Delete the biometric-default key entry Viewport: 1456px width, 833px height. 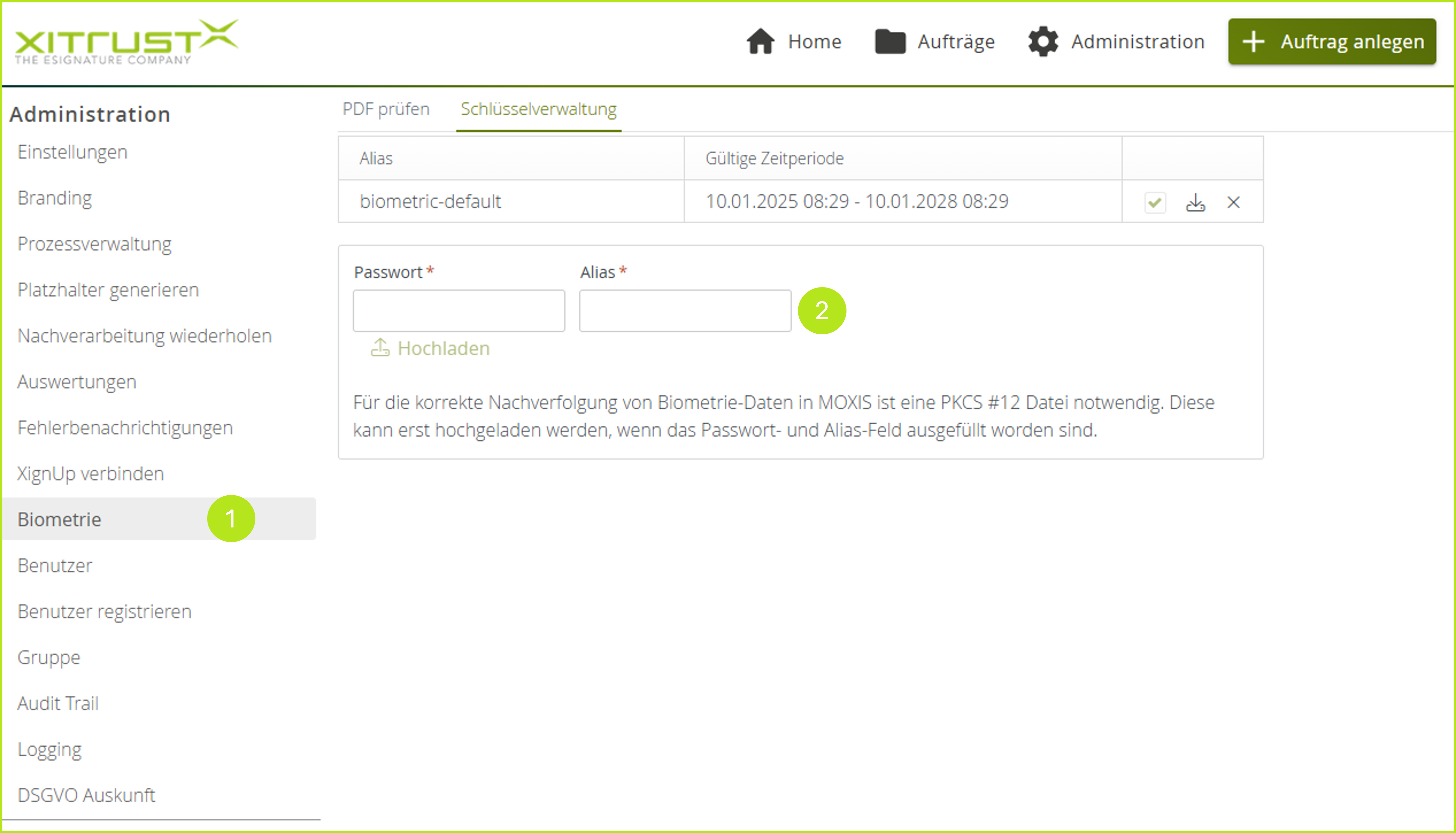pos(1233,202)
